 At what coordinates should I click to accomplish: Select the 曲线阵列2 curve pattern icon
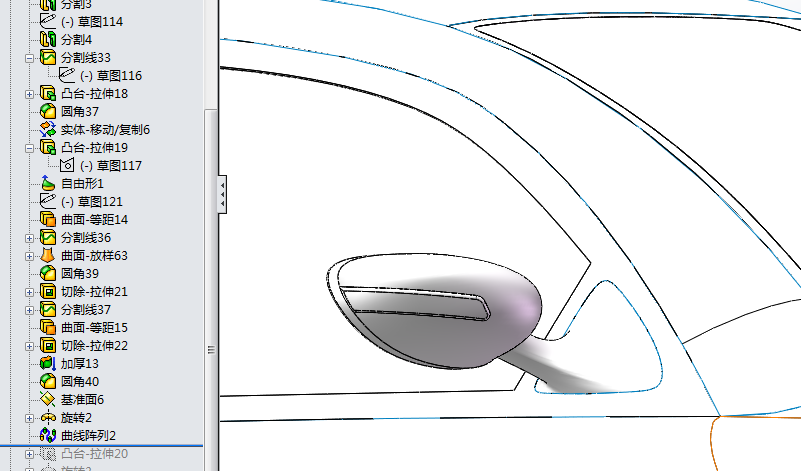coord(48,435)
